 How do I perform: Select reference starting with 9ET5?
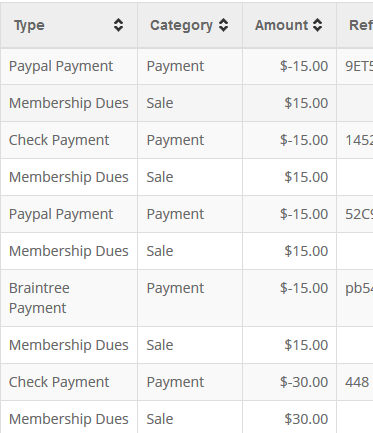[x=359, y=66]
